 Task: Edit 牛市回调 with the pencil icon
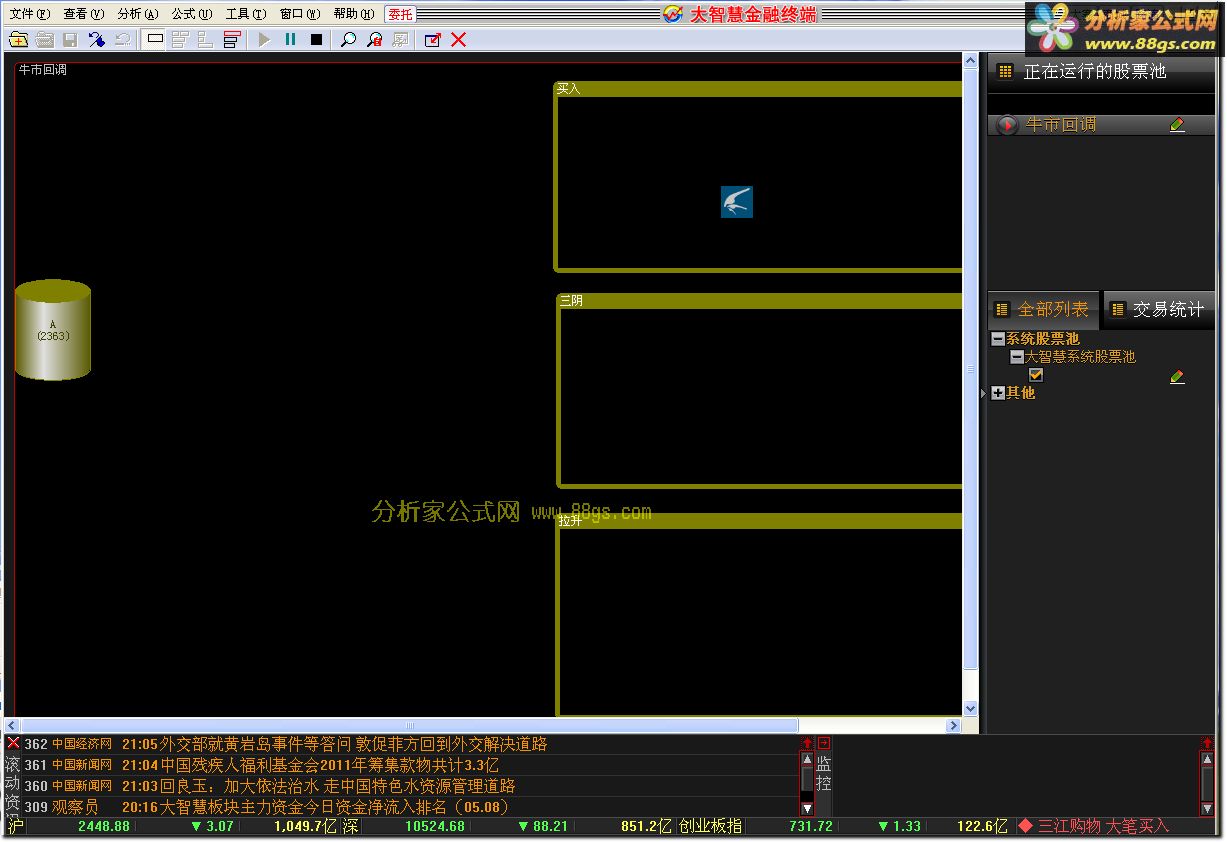coord(1177,125)
